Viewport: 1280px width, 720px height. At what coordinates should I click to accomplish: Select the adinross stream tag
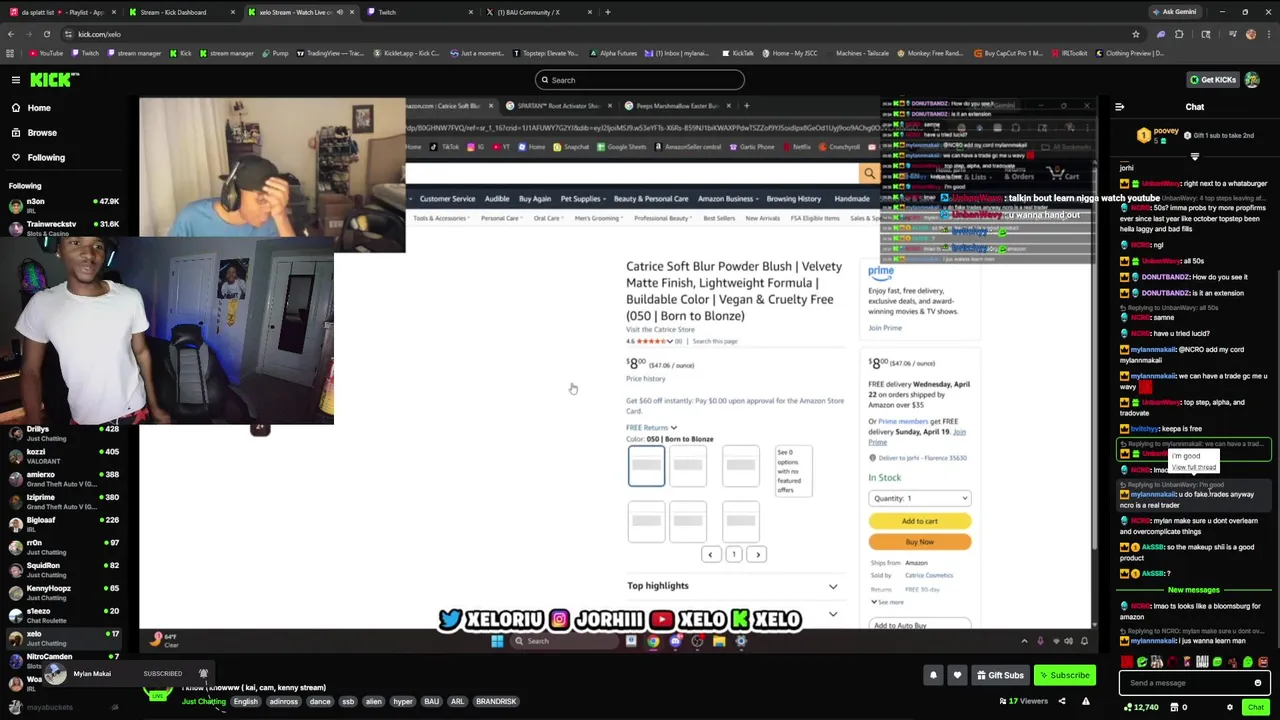point(284,702)
